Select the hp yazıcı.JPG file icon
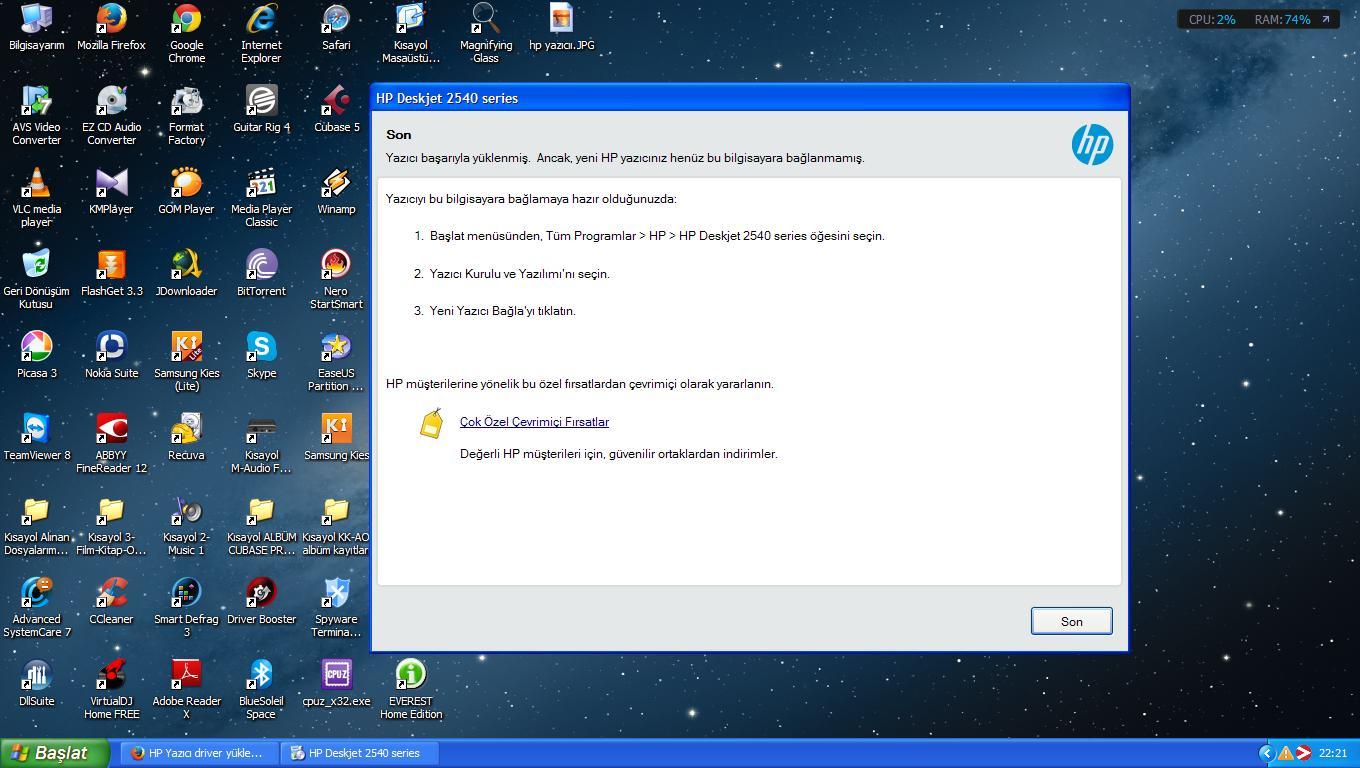1360x768 pixels. tap(561, 27)
